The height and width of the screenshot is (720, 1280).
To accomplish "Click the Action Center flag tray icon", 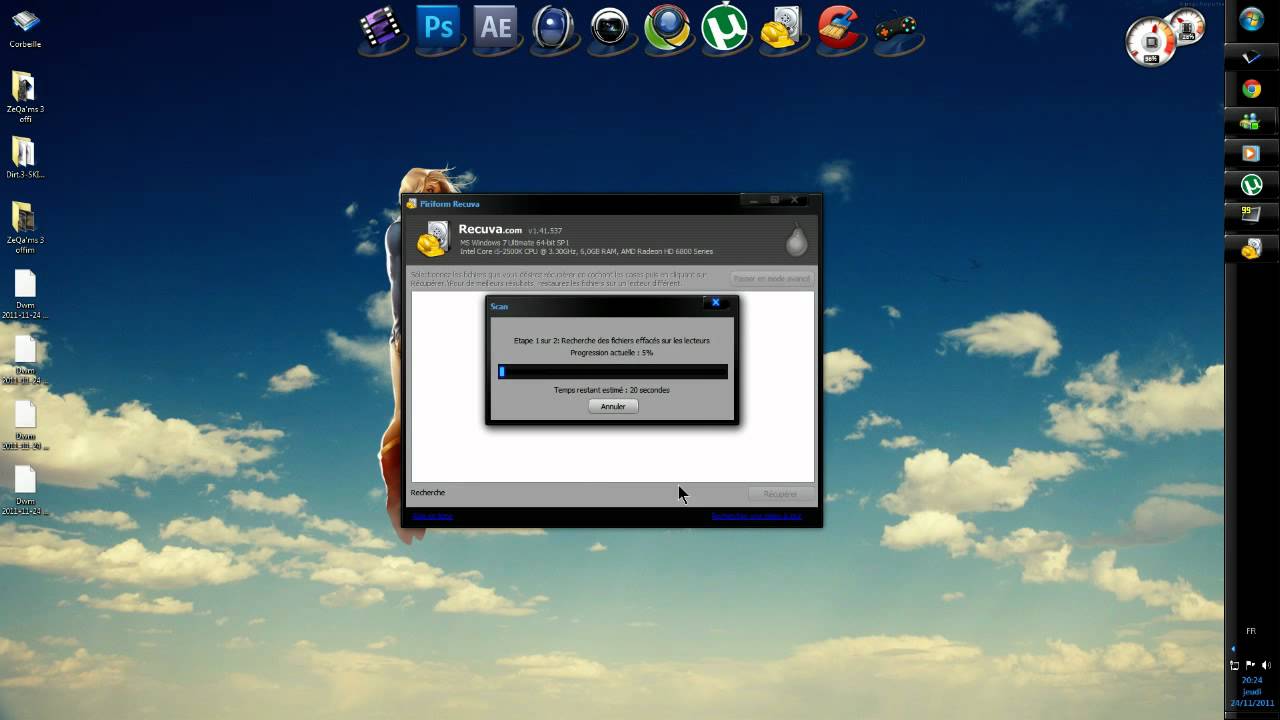I will [x=1250, y=665].
